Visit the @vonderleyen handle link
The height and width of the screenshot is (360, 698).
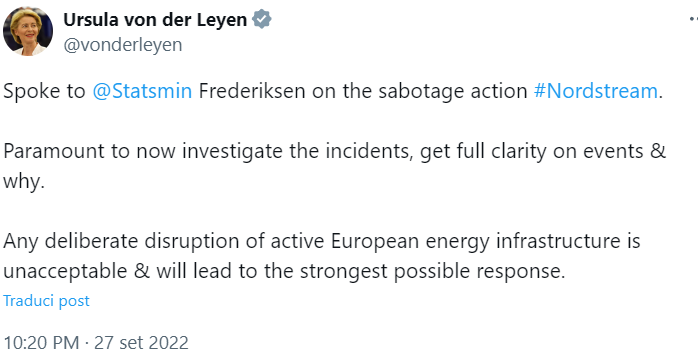tap(123, 45)
